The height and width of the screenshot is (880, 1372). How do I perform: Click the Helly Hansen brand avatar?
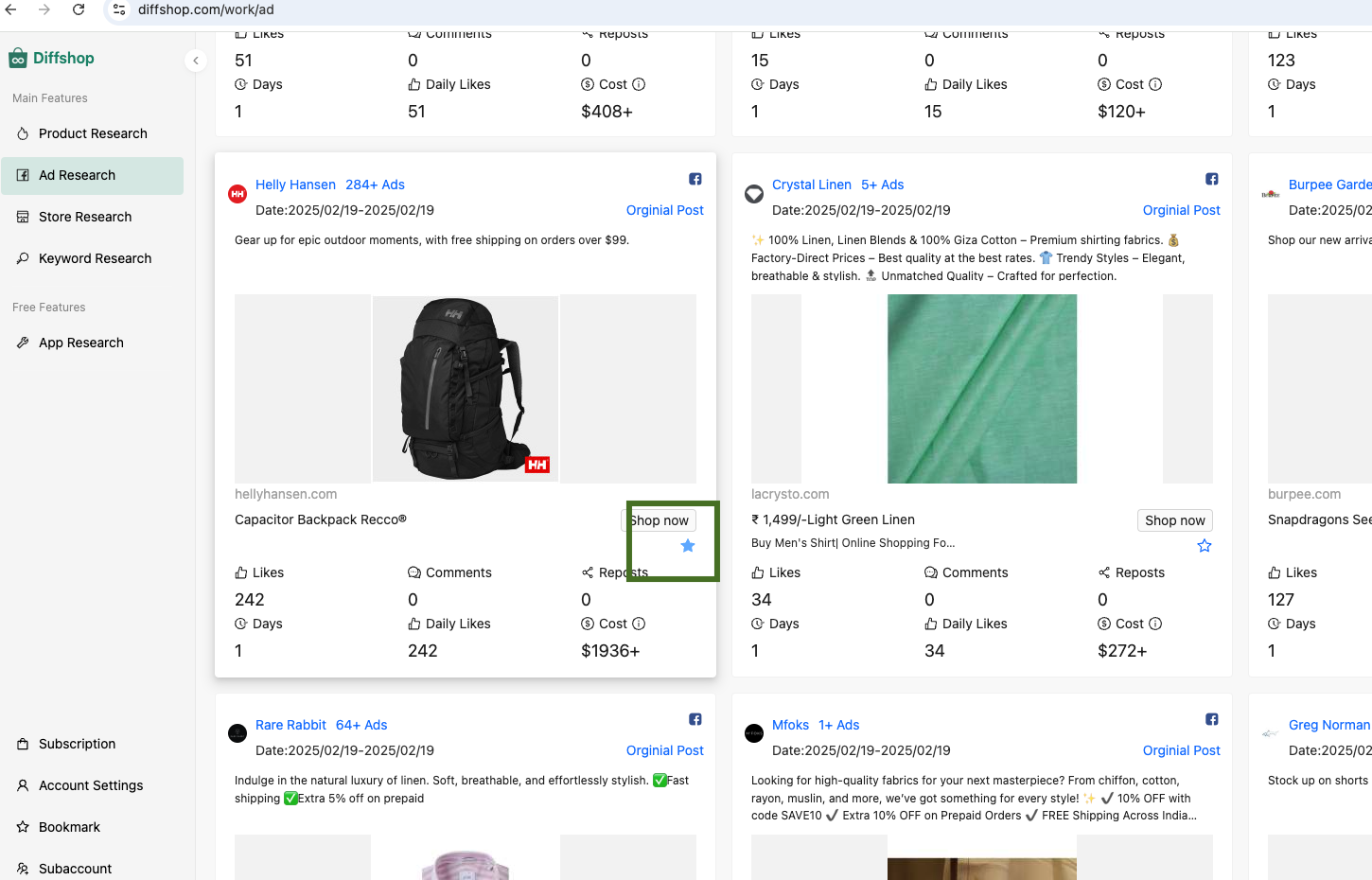point(237,194)
